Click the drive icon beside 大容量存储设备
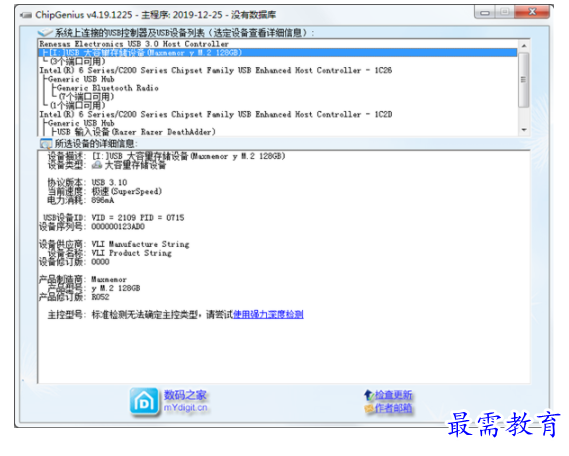The height and width of the screenshot is (456, 569). point(97,165)
